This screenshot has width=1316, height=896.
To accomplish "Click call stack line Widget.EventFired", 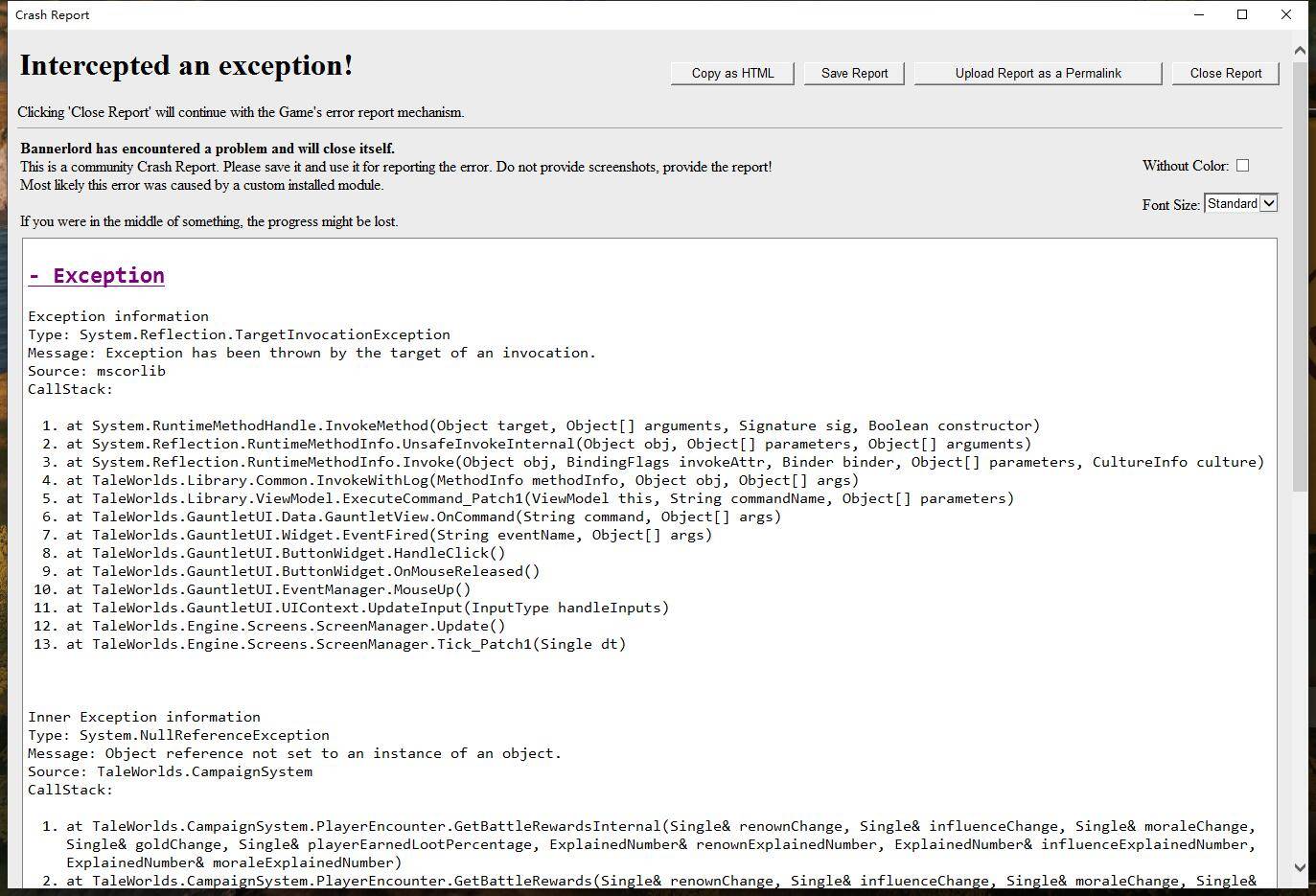I will 389,535.
